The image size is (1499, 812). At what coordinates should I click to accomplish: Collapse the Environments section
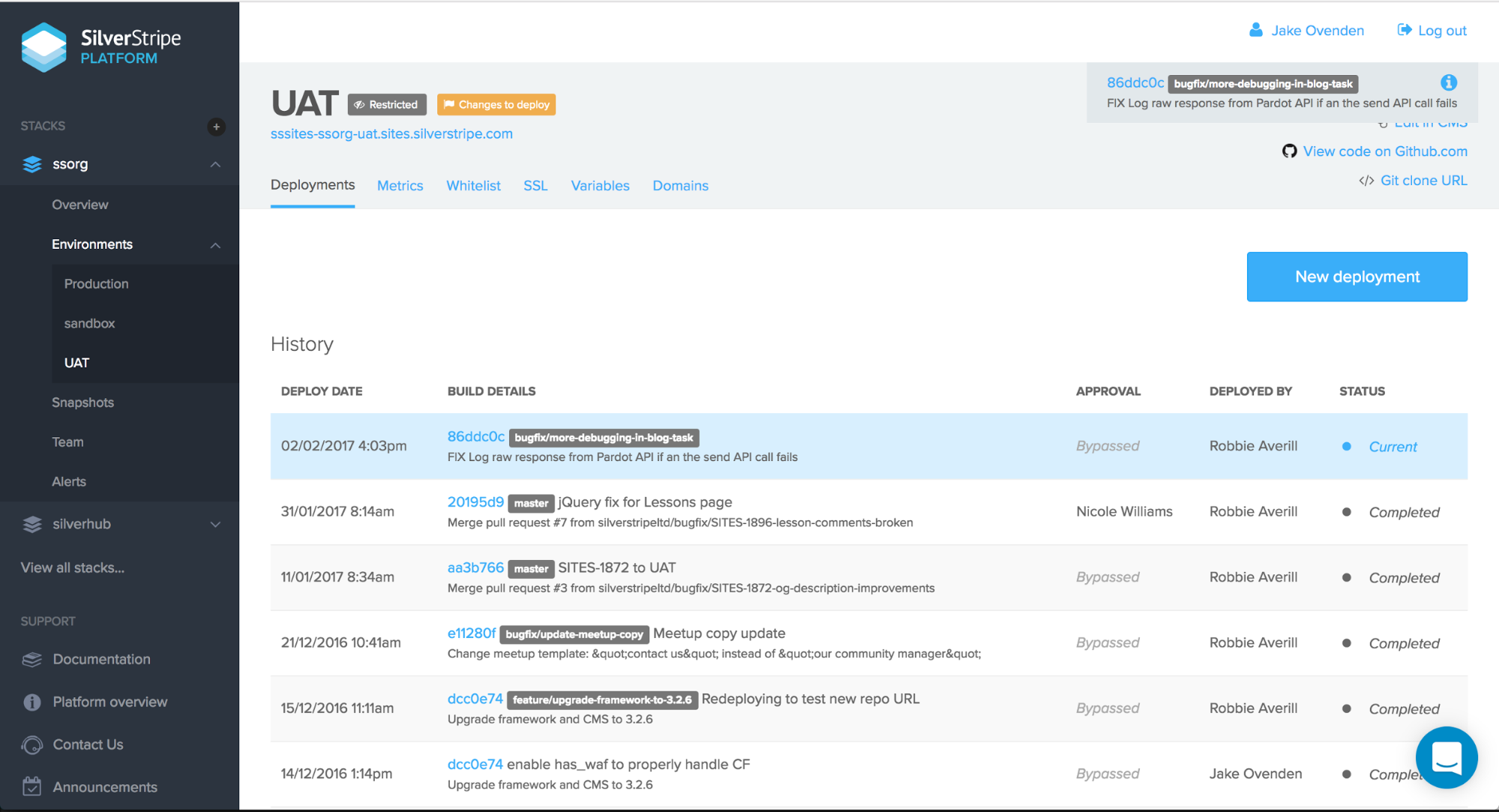pos(216,245)
